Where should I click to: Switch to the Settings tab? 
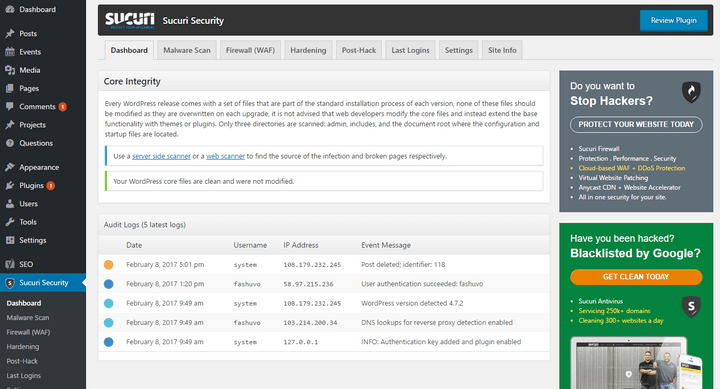pyautogui.click(x=459, y=50)
